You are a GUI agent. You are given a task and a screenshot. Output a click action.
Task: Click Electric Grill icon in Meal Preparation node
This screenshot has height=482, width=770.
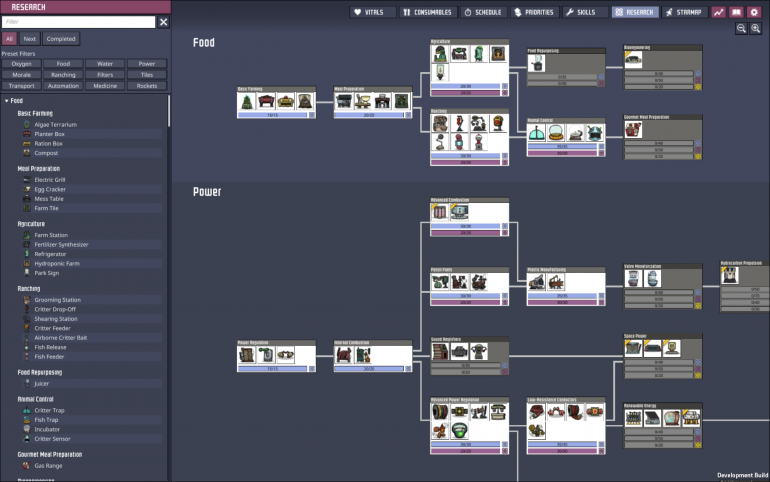tap(344, 102)
